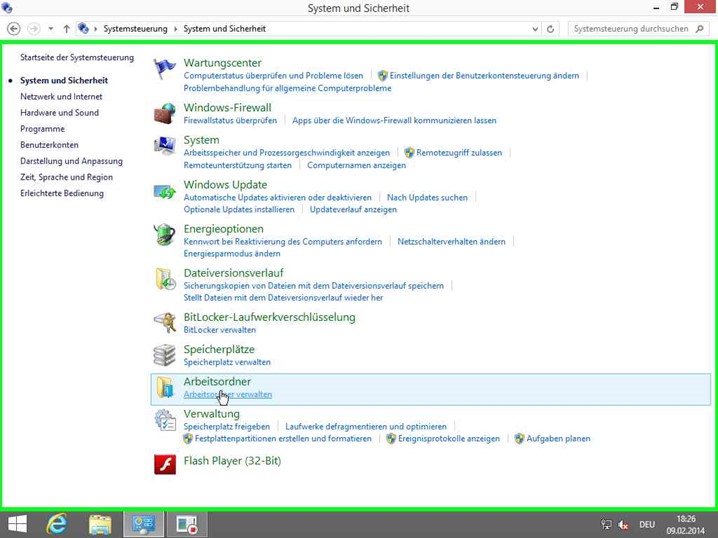Click Festplattenpartitionen erstellen und formatieren
The width and height of the screenshot is (718, 538).
point(283,439)
